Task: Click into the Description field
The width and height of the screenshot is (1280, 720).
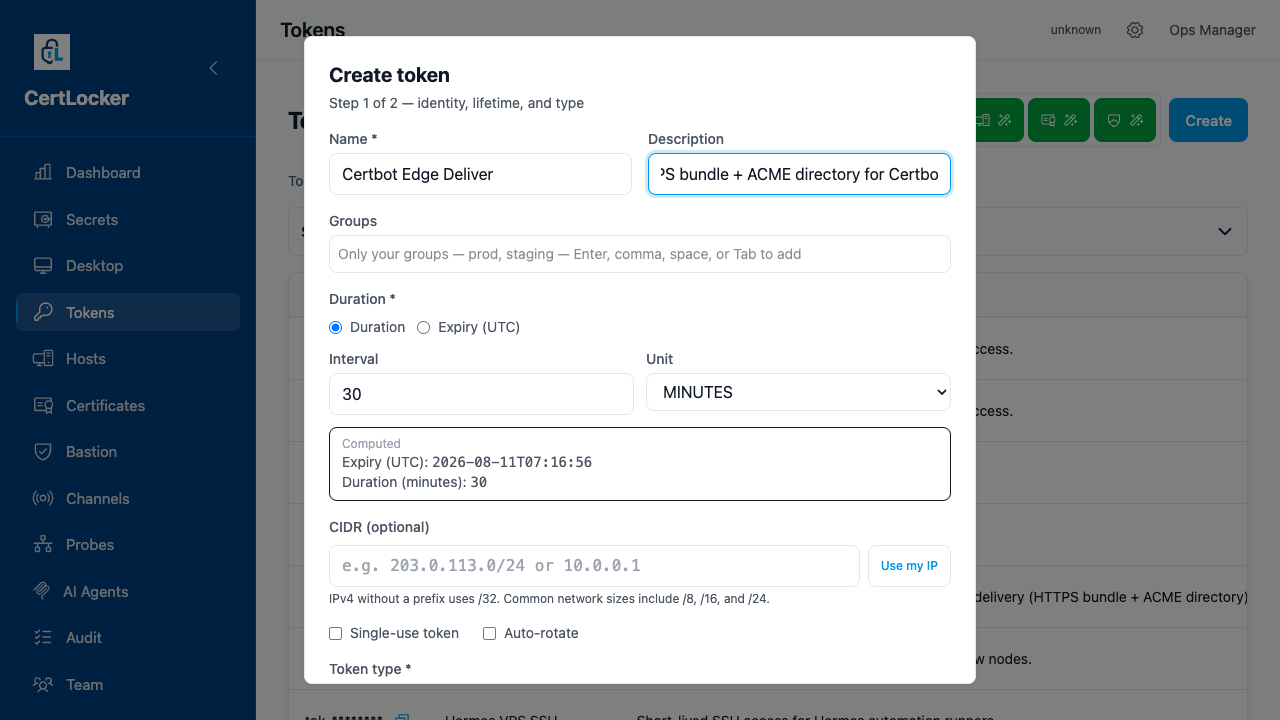Action: pyautogui.click(x=799, y=174)
